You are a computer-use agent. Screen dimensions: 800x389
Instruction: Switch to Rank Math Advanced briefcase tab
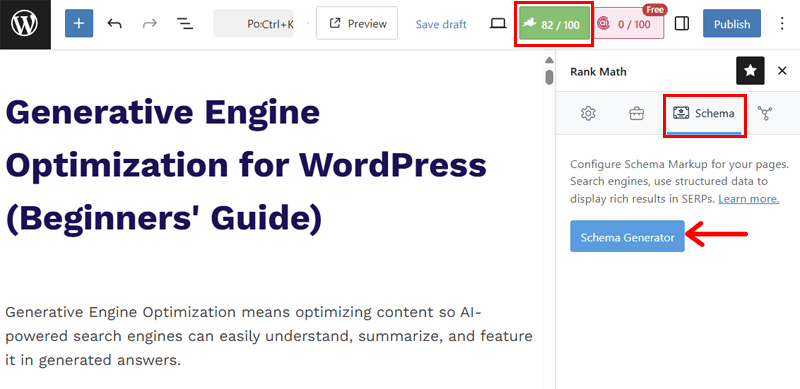636,113
